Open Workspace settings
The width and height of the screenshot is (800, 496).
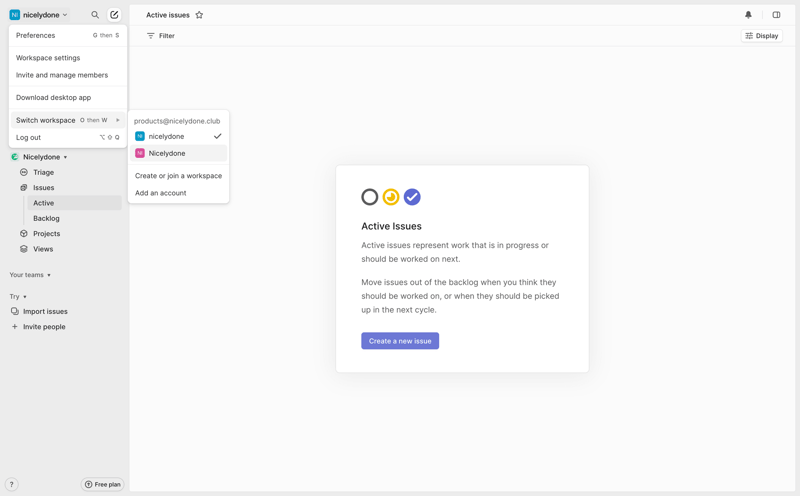tap(67, 58)
